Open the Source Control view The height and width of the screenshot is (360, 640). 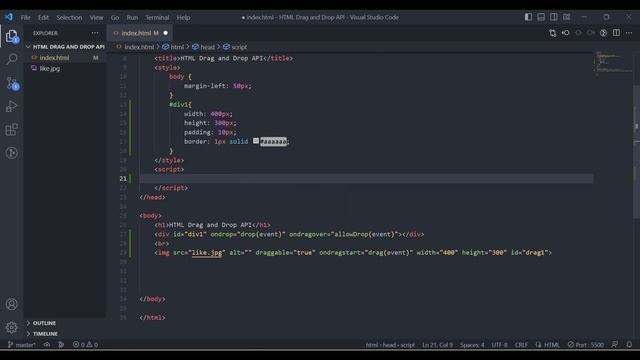tap(12, 83)
